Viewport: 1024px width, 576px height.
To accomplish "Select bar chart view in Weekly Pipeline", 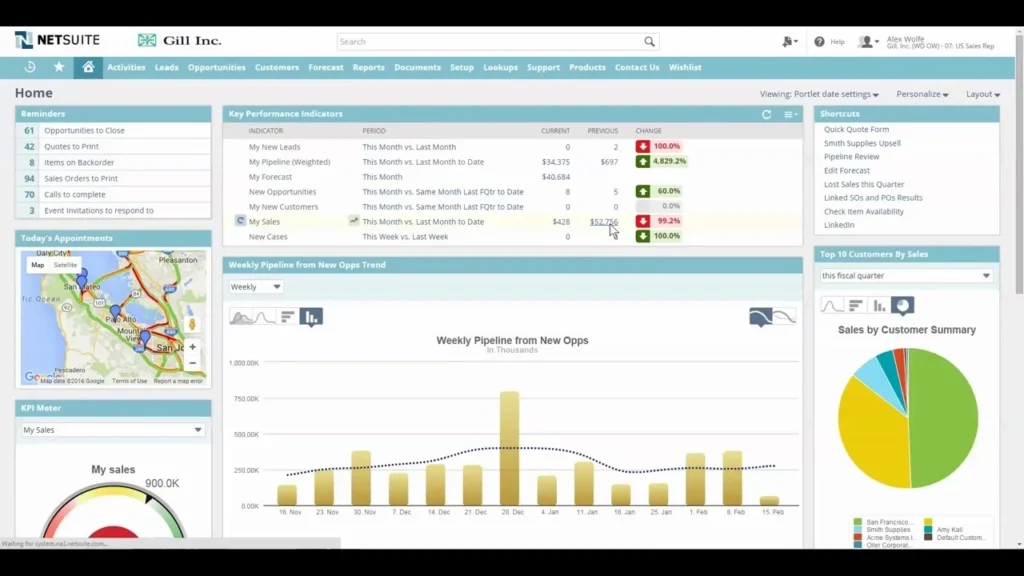I will coord(311,317).
